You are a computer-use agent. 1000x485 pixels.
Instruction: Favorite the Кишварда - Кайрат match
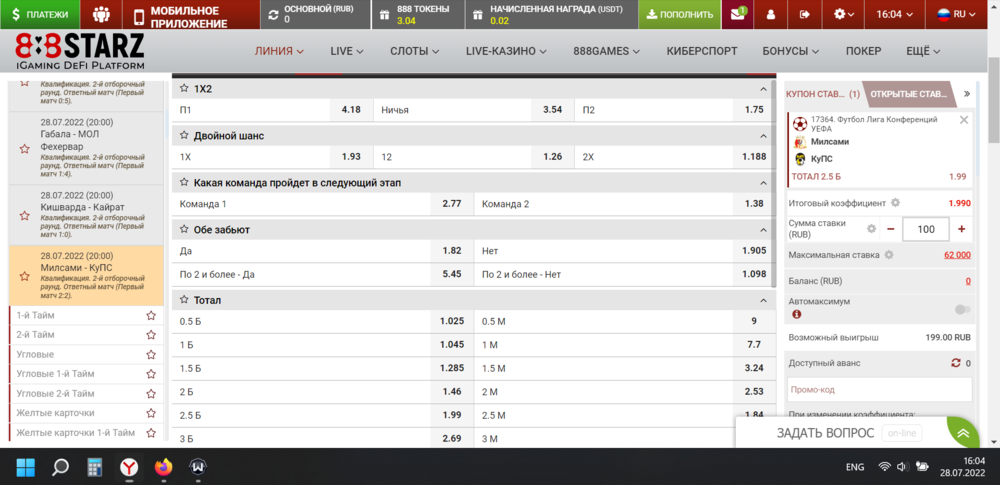(24, 216)
